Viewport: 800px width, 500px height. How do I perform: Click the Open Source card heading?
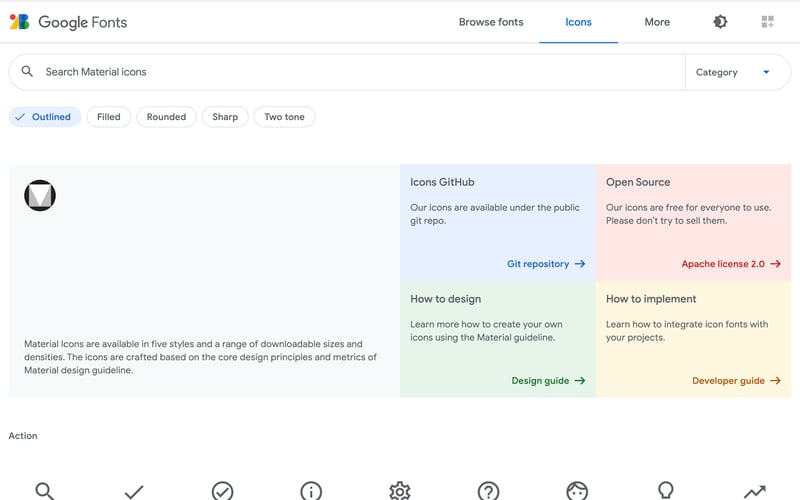(638, 182)
